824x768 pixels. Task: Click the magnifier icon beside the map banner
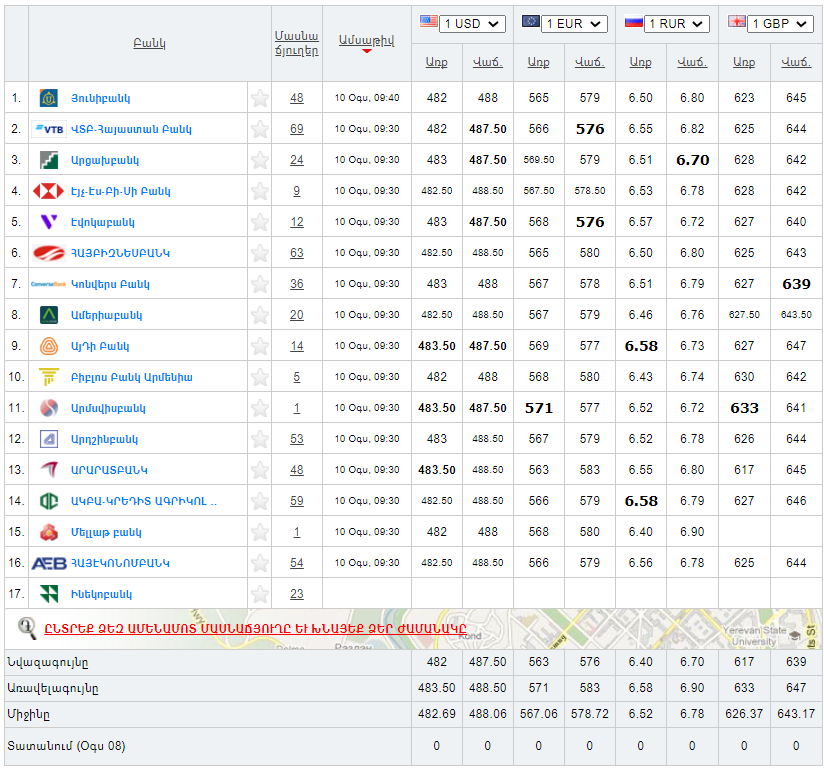[x=27, y=628]
